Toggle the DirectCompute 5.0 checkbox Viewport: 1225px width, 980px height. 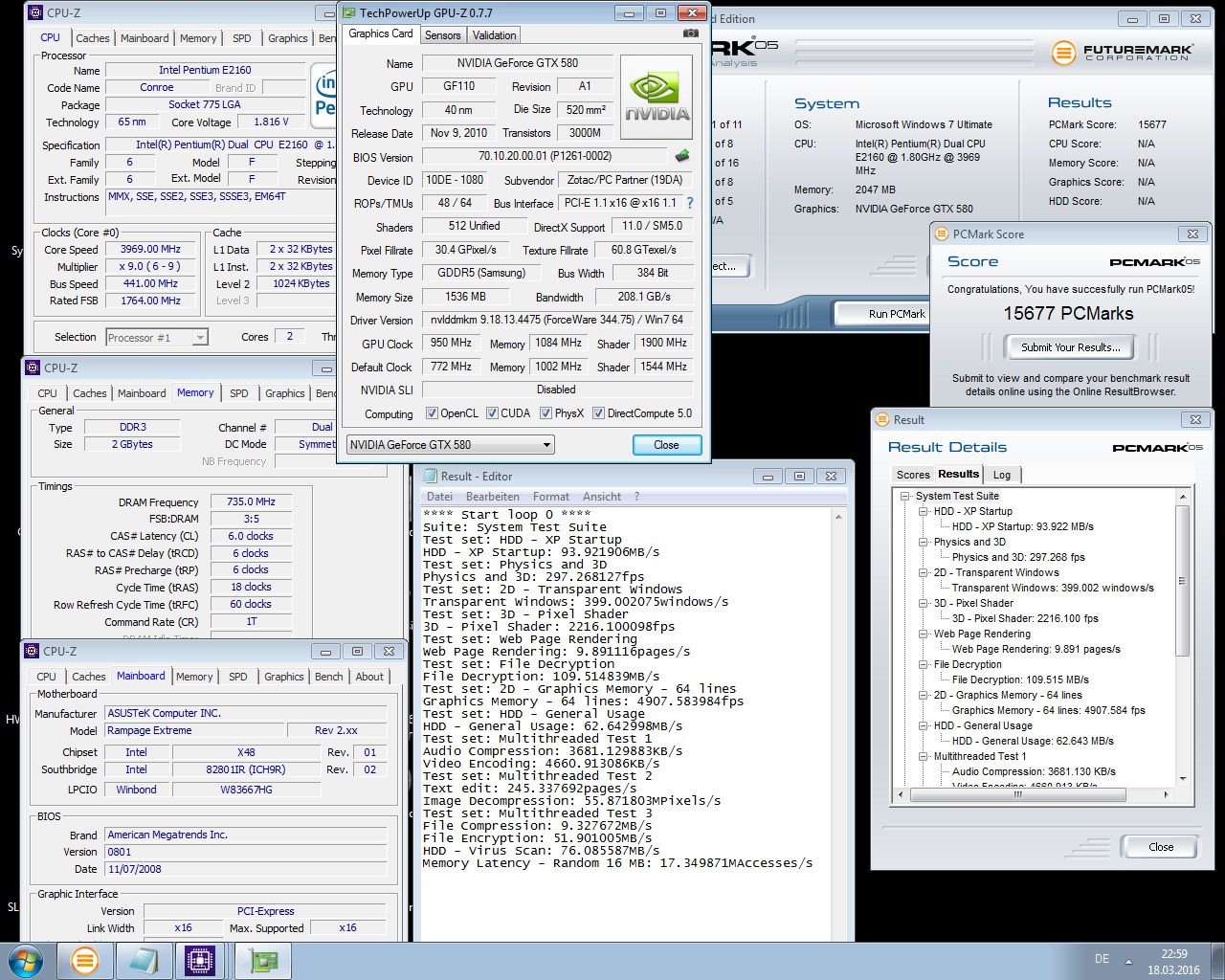click(598, 413)
